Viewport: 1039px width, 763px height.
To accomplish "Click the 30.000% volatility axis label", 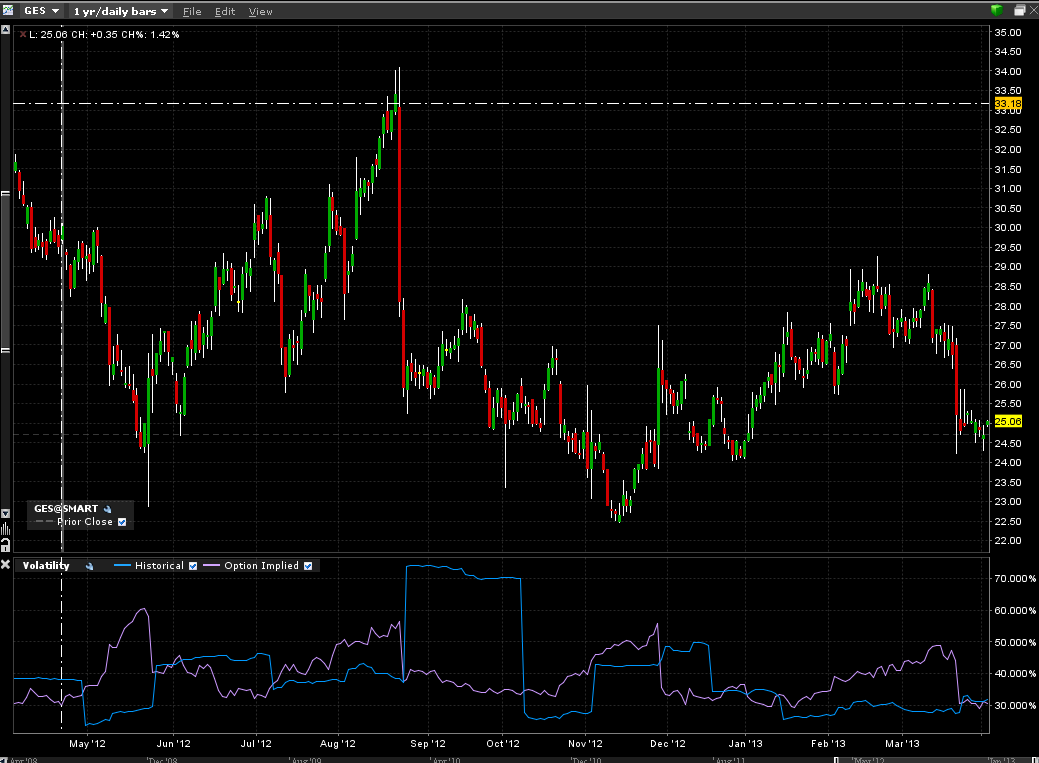I will point(1015,705).
